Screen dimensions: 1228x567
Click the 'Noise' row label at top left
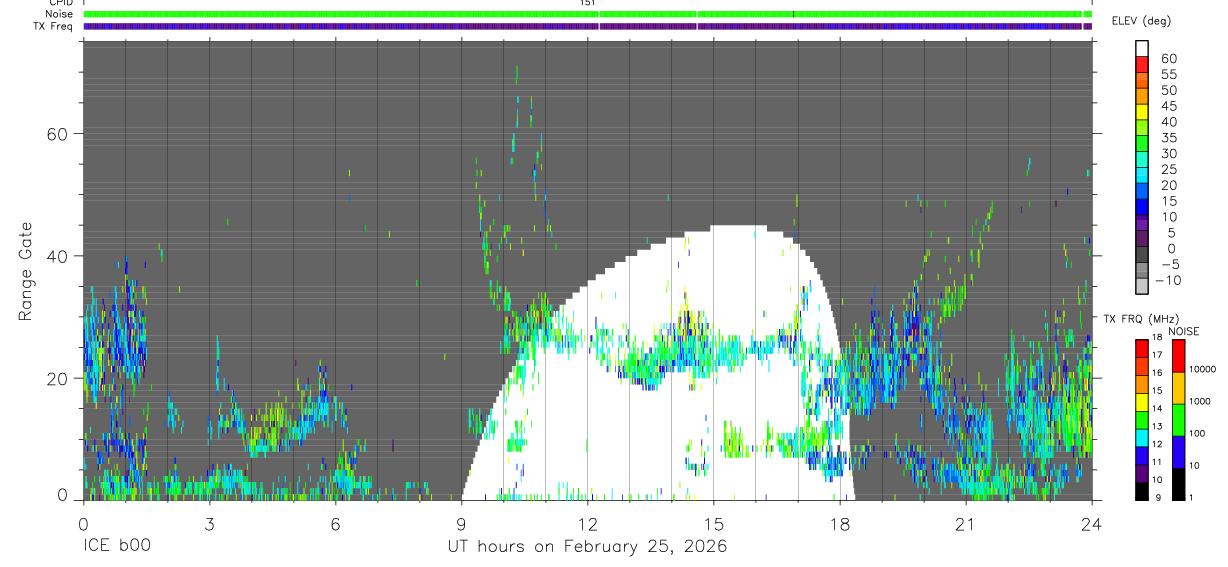[x=60, y=14]
